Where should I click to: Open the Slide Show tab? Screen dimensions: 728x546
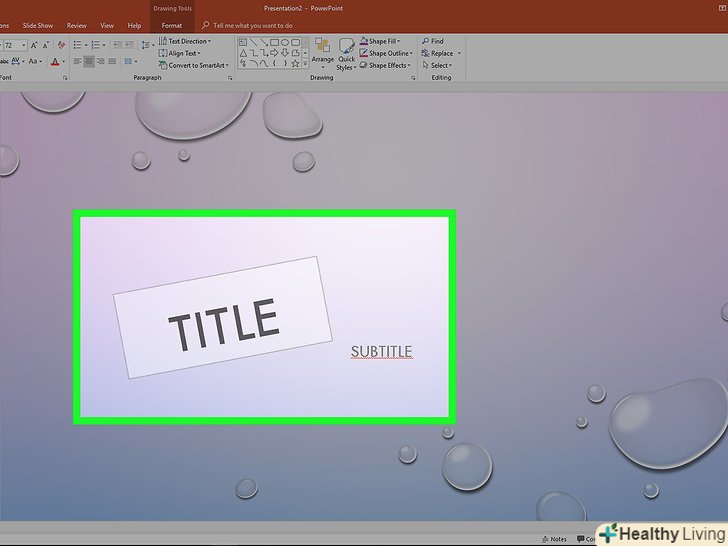click(38, 25)
